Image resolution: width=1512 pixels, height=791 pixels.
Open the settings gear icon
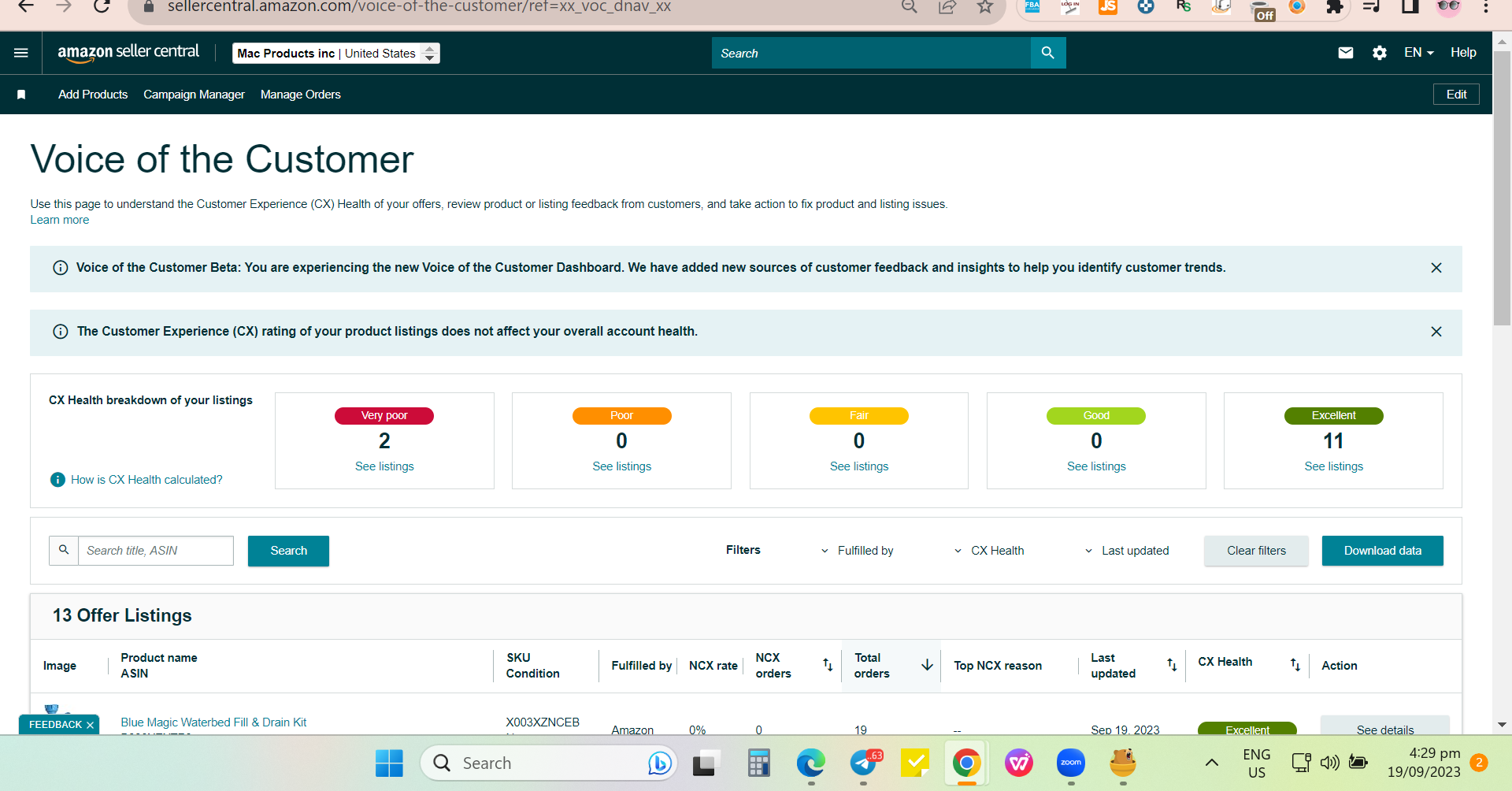[1380, 53]
